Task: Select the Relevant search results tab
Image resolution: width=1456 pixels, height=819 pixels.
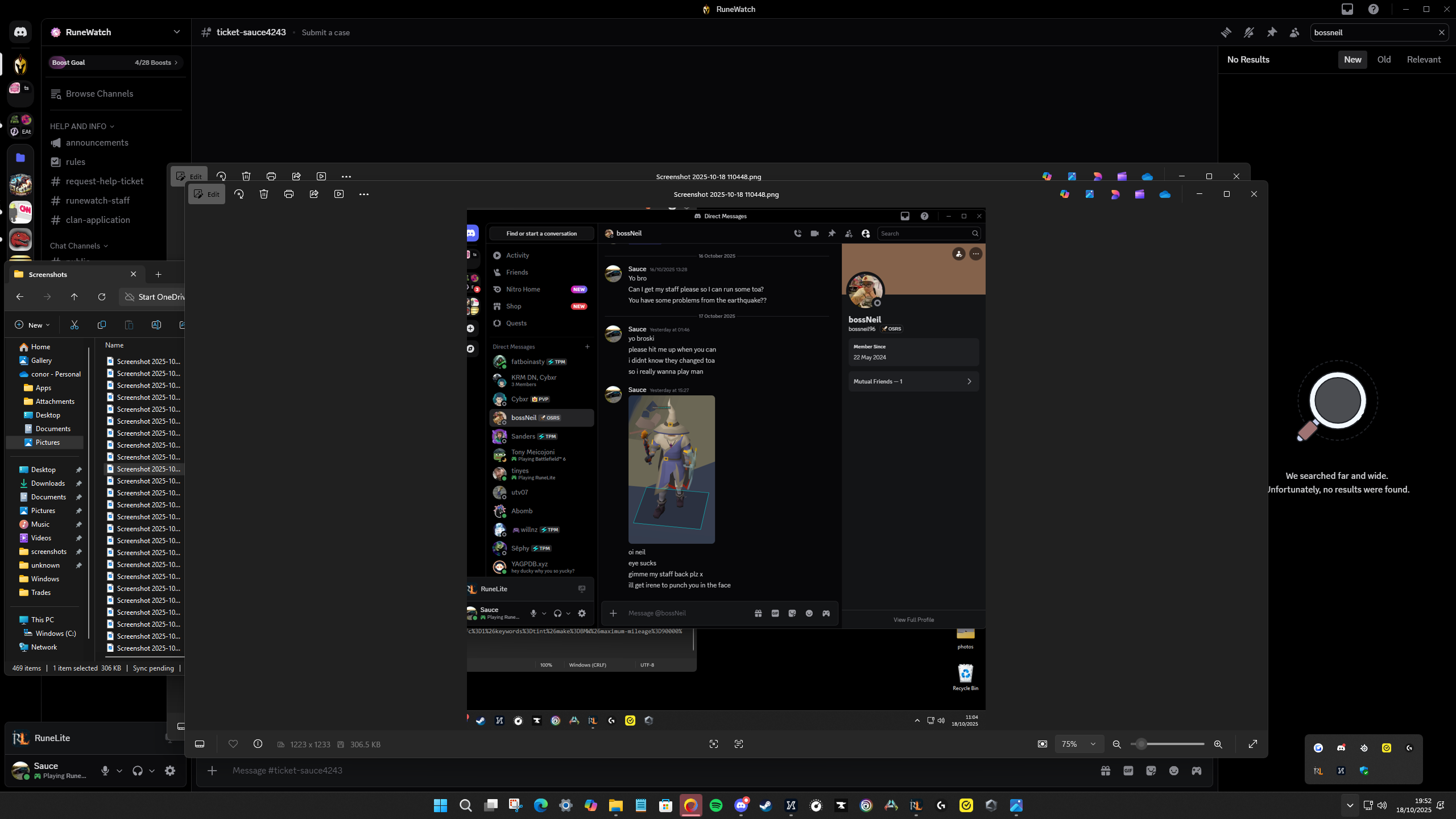Action: pyautogui.click(x=1424, y=59)
